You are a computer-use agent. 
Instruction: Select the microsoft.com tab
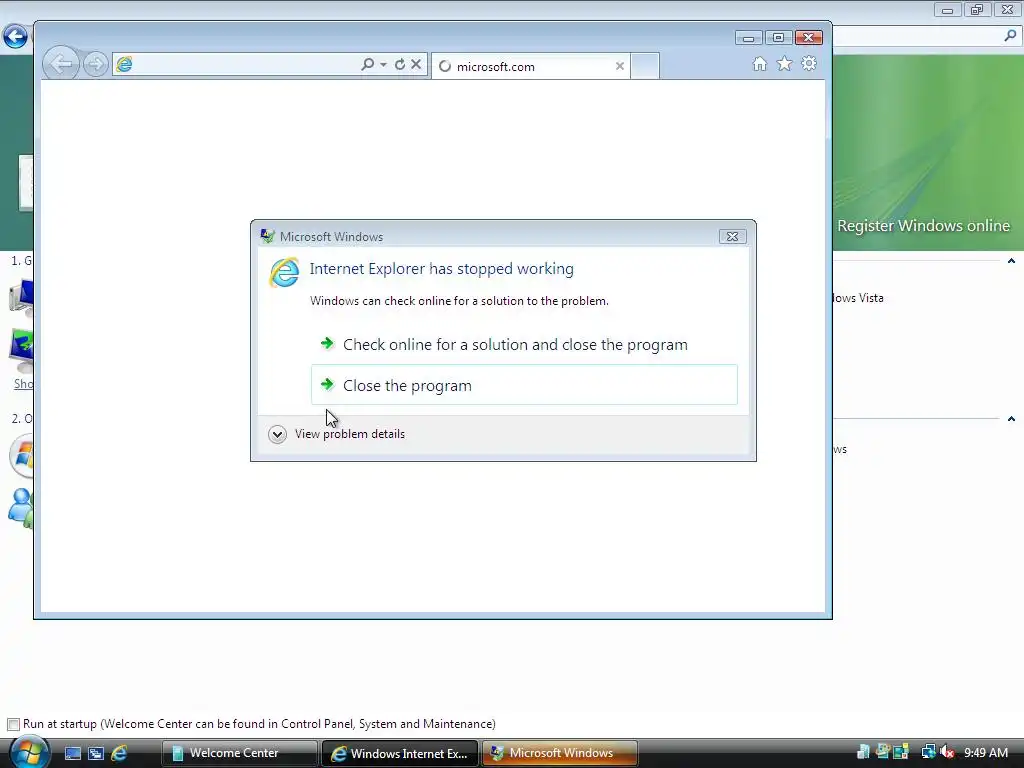pos(530,66)
